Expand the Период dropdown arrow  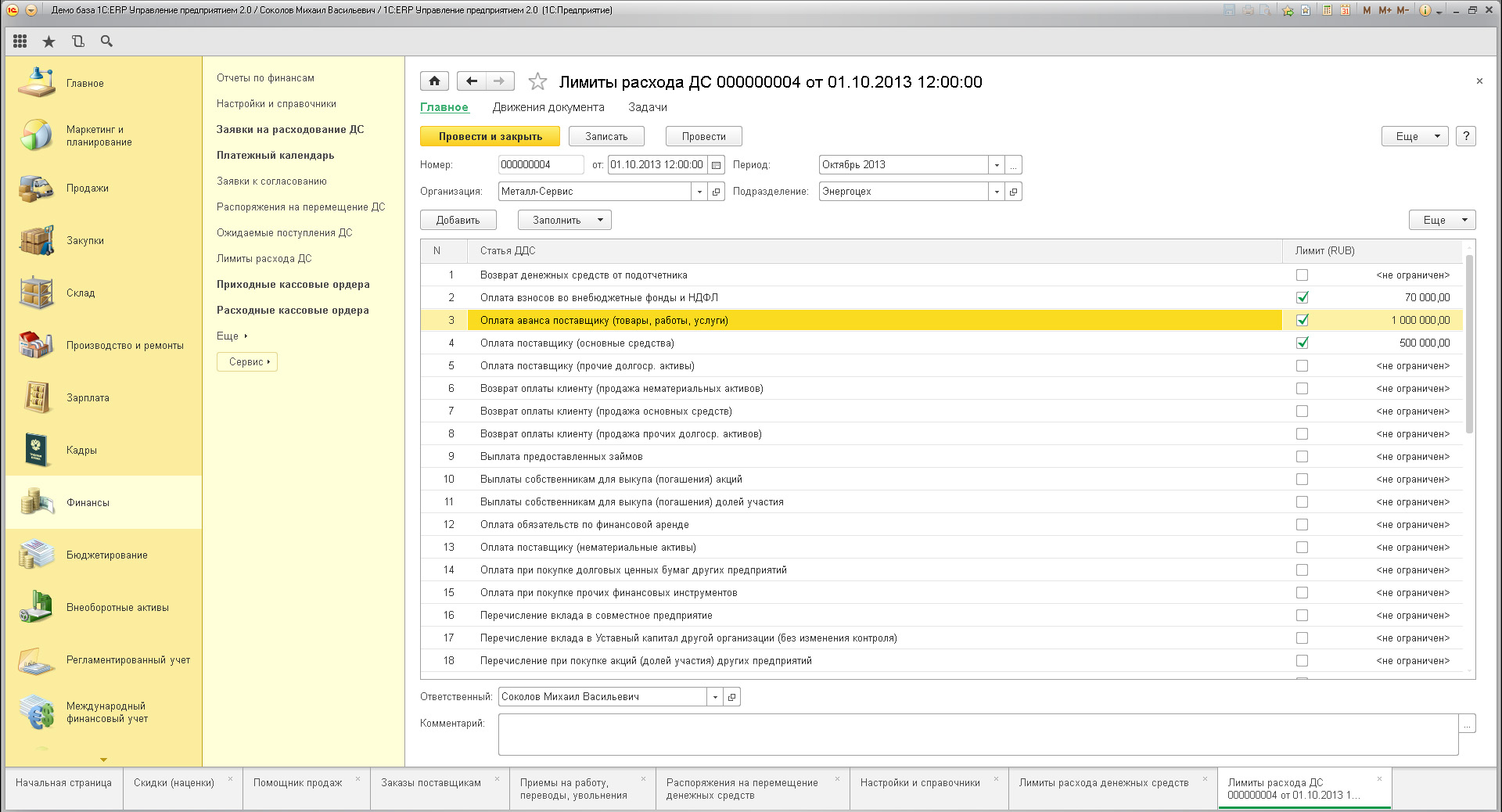997,165
